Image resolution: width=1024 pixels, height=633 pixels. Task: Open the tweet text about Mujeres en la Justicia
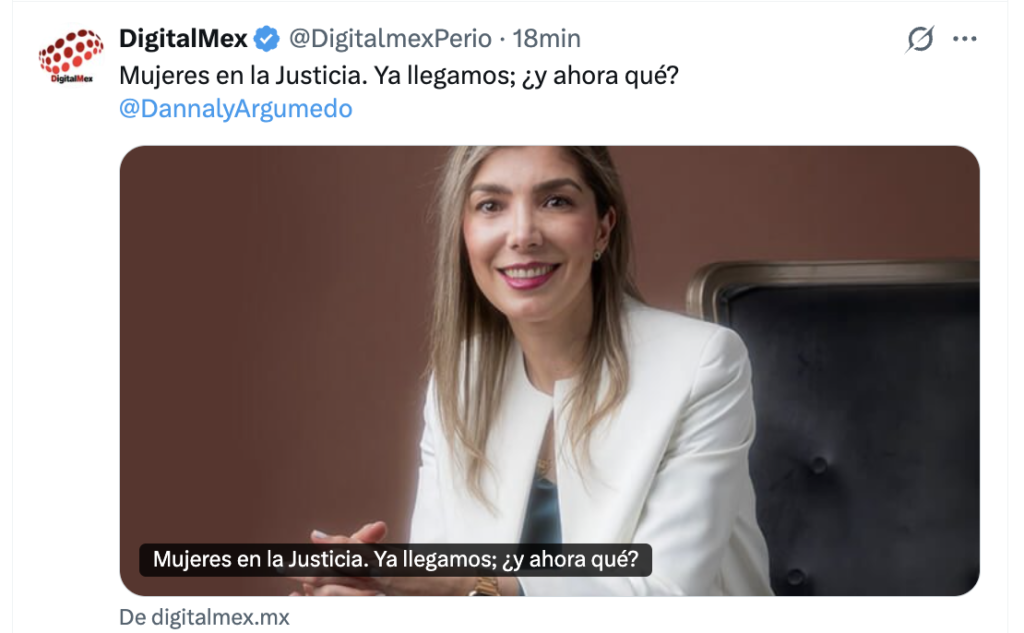pyautogui.click(x=399, y=76)
